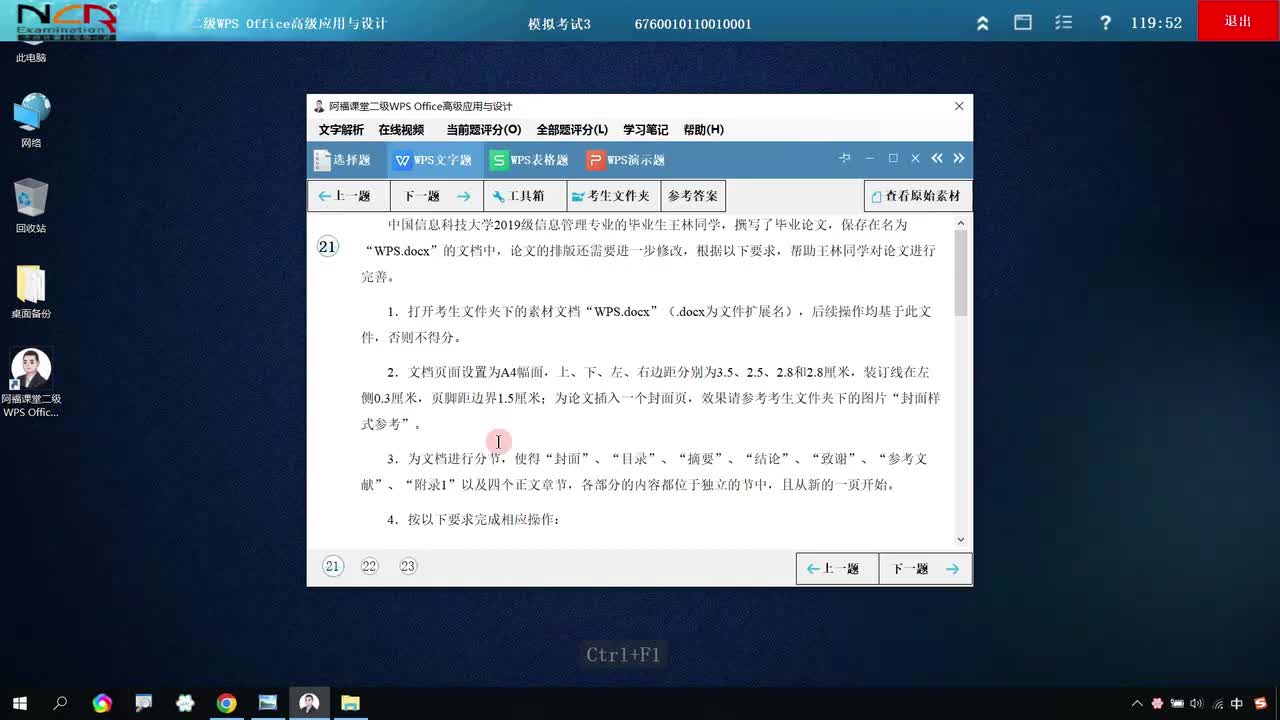Click scrollbar up arrow

961,223
